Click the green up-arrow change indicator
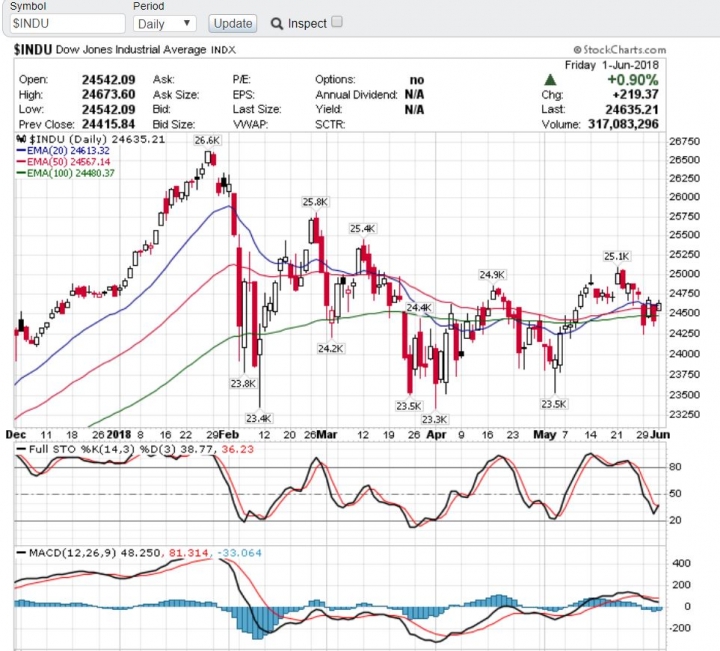 [550, 80]
